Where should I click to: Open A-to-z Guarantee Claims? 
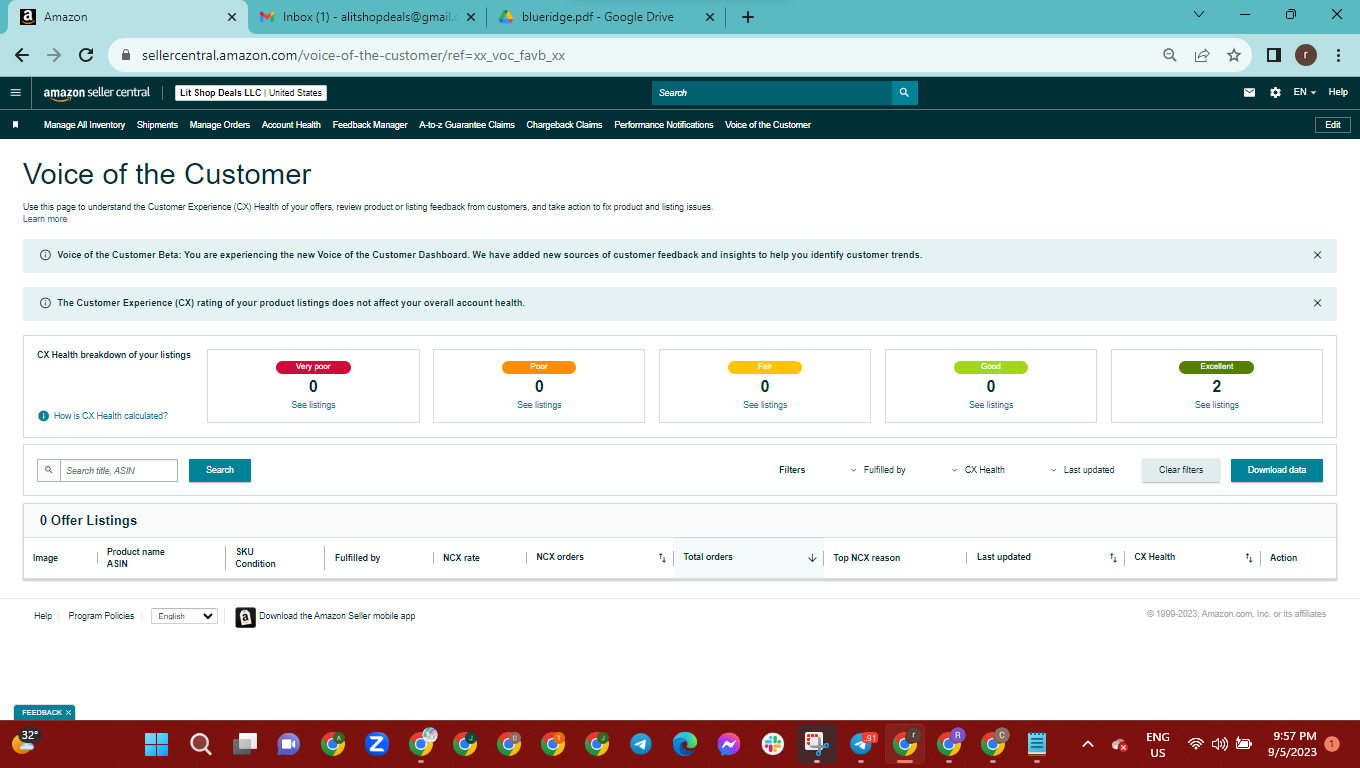[x=467, y=125]
